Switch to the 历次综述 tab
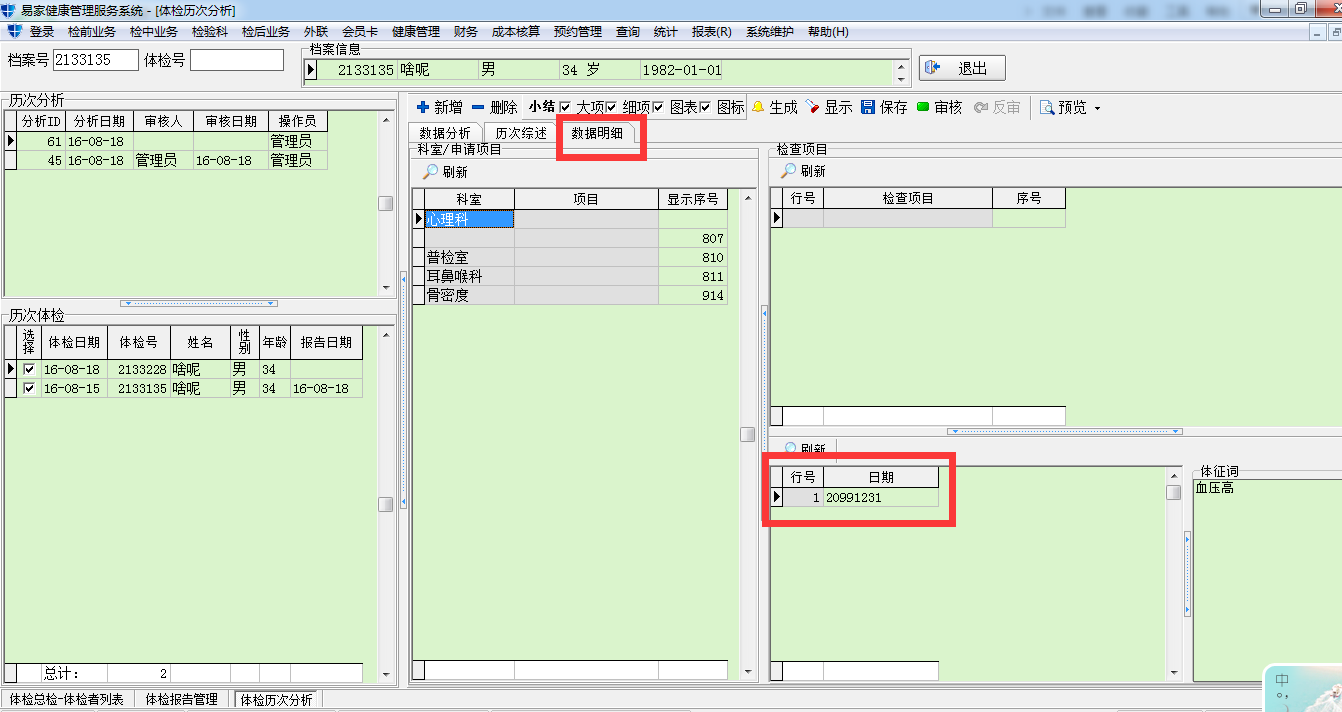 click(x=521, y=133)
